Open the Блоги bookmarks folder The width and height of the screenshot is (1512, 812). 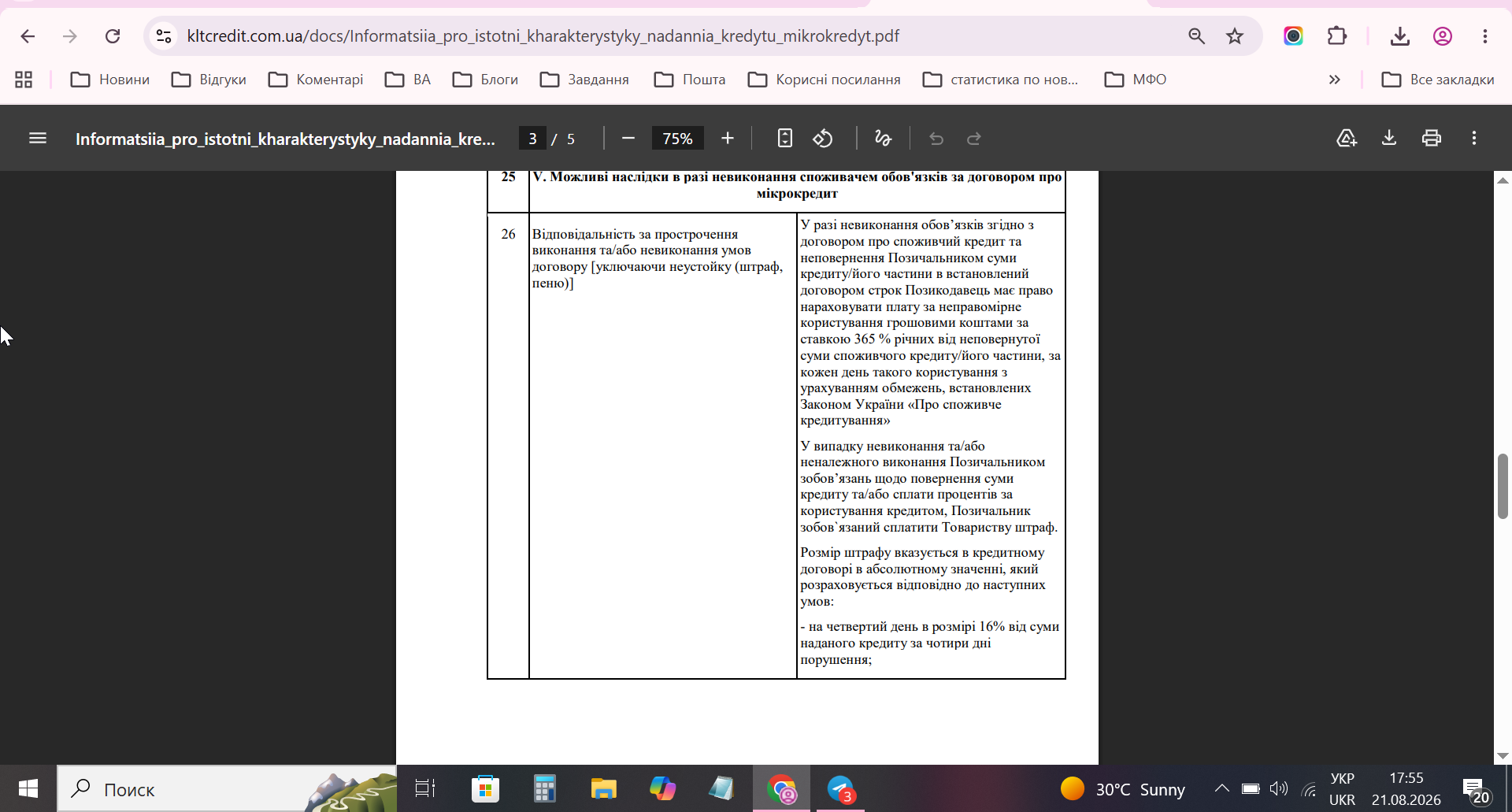point(485,80)
